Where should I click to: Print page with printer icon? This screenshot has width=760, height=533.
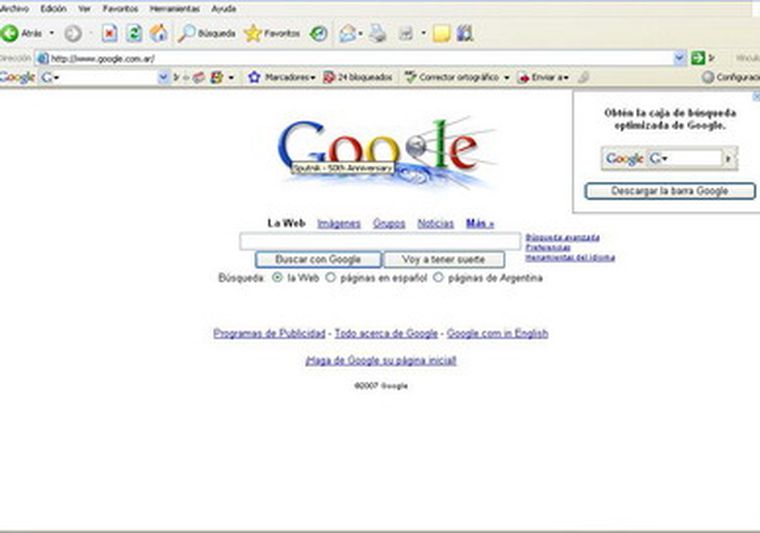pyautogui.click(x=378, y=33)
